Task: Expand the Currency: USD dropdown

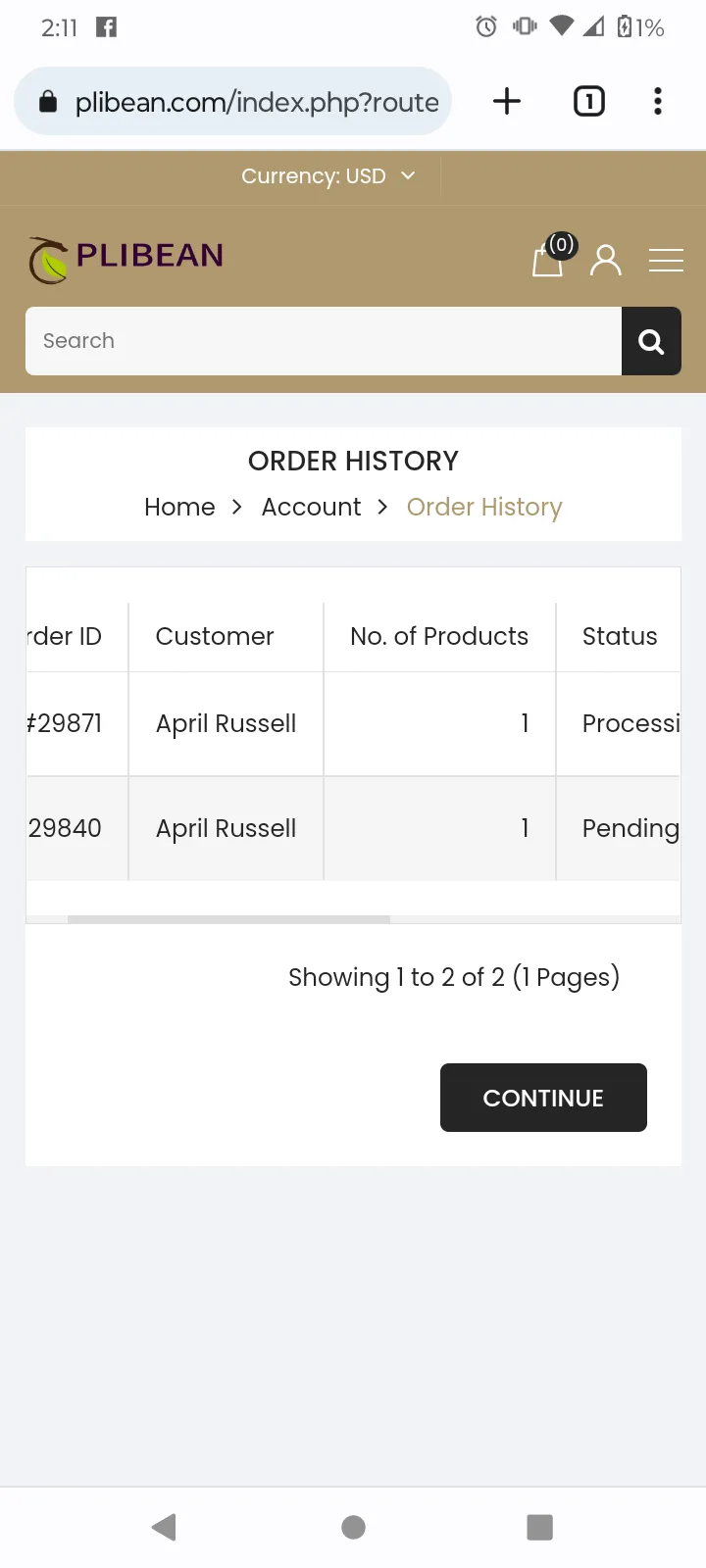Action: coord(328,176)
